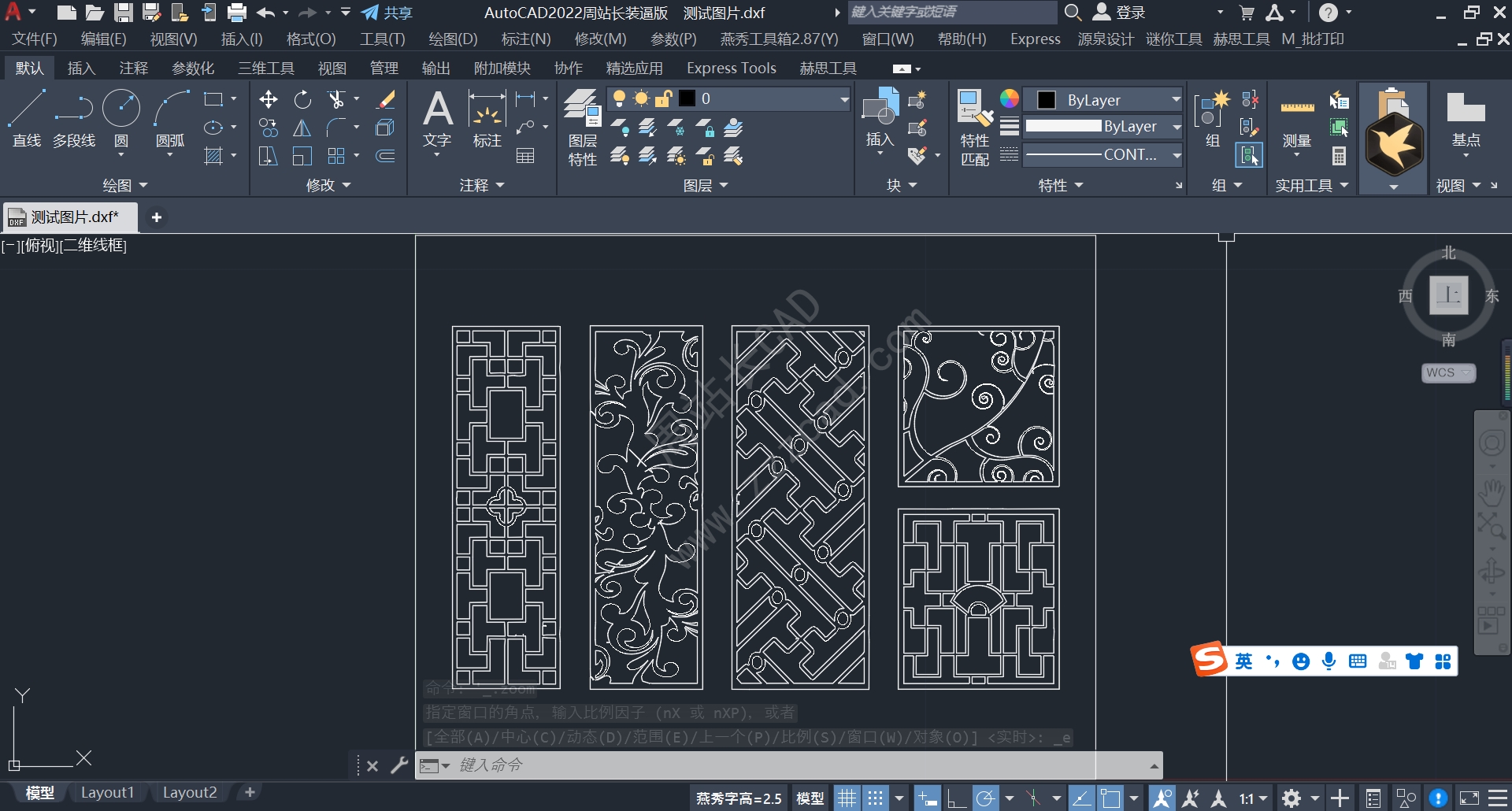
Task: Open the multiline text (文字) tool
Action: (438, 117)
